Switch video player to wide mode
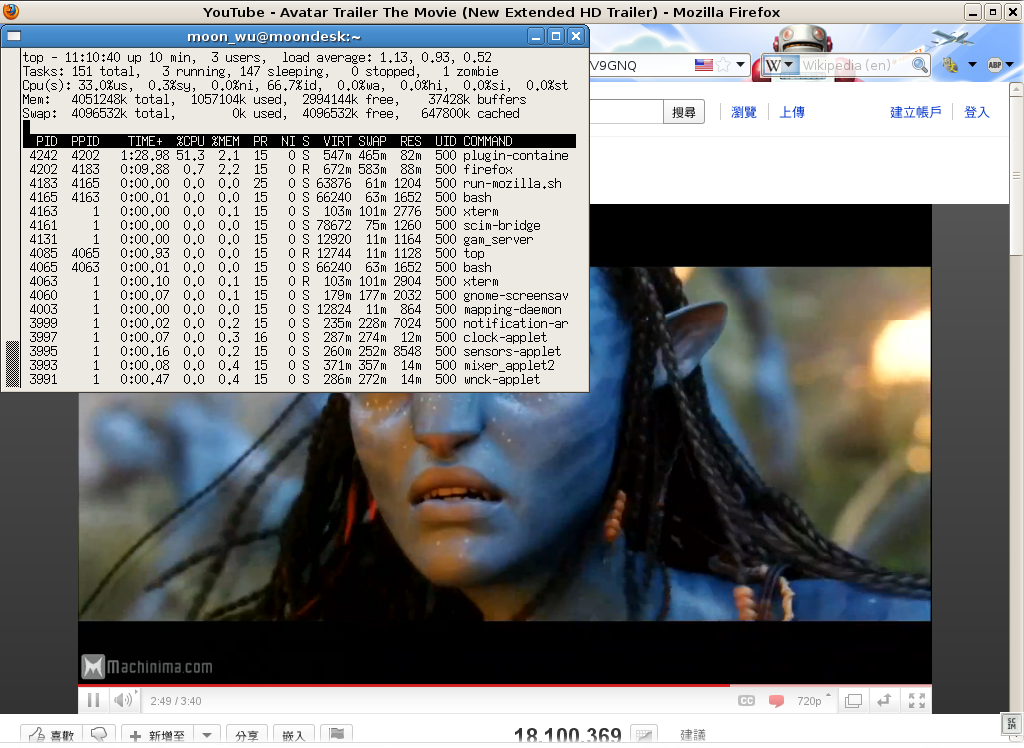 coord(885,701)
